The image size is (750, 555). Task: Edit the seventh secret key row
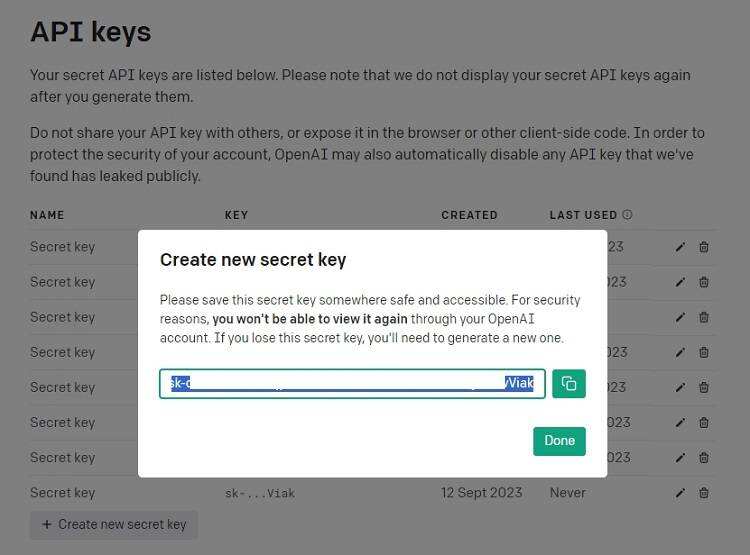[x=680, y=457]
